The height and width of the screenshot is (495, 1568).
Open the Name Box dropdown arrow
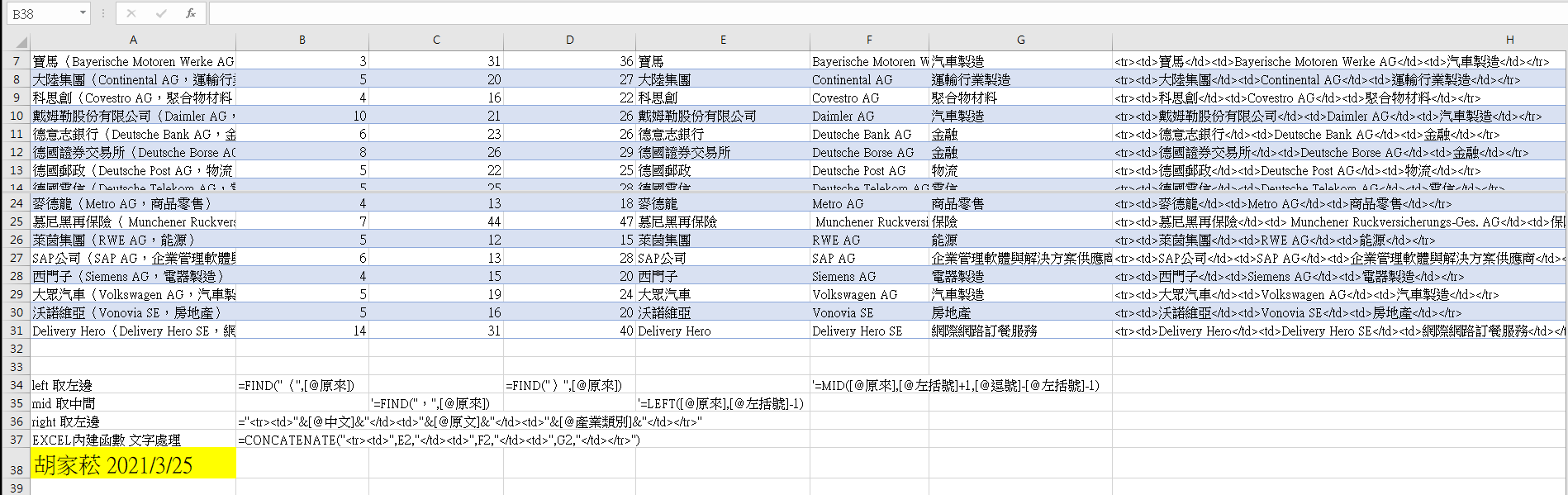click(83, 13)
